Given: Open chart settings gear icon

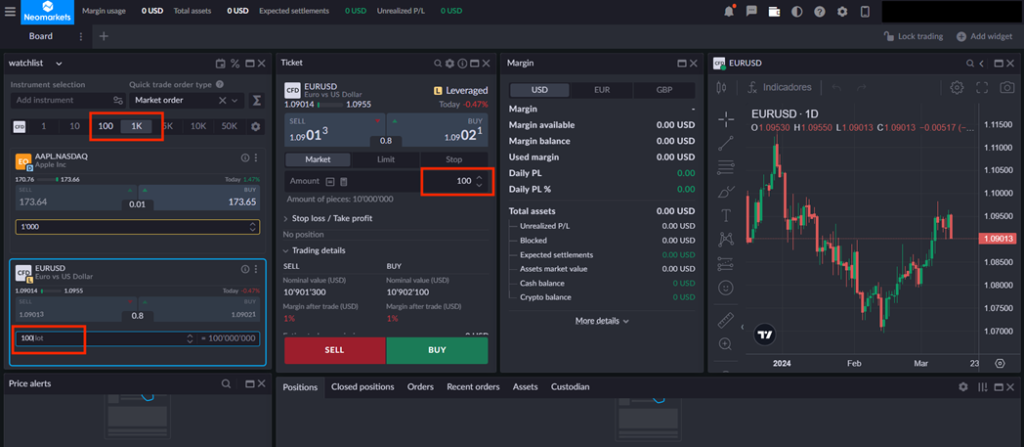Looking at the screenshot, I should tap(957, 87).
